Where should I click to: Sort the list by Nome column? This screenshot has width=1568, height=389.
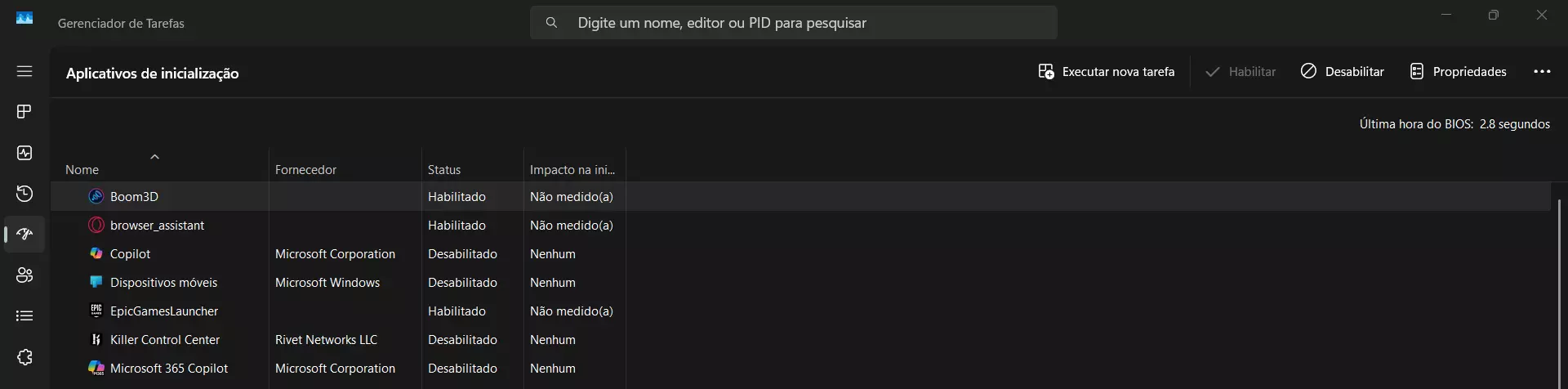coord(82,169)
